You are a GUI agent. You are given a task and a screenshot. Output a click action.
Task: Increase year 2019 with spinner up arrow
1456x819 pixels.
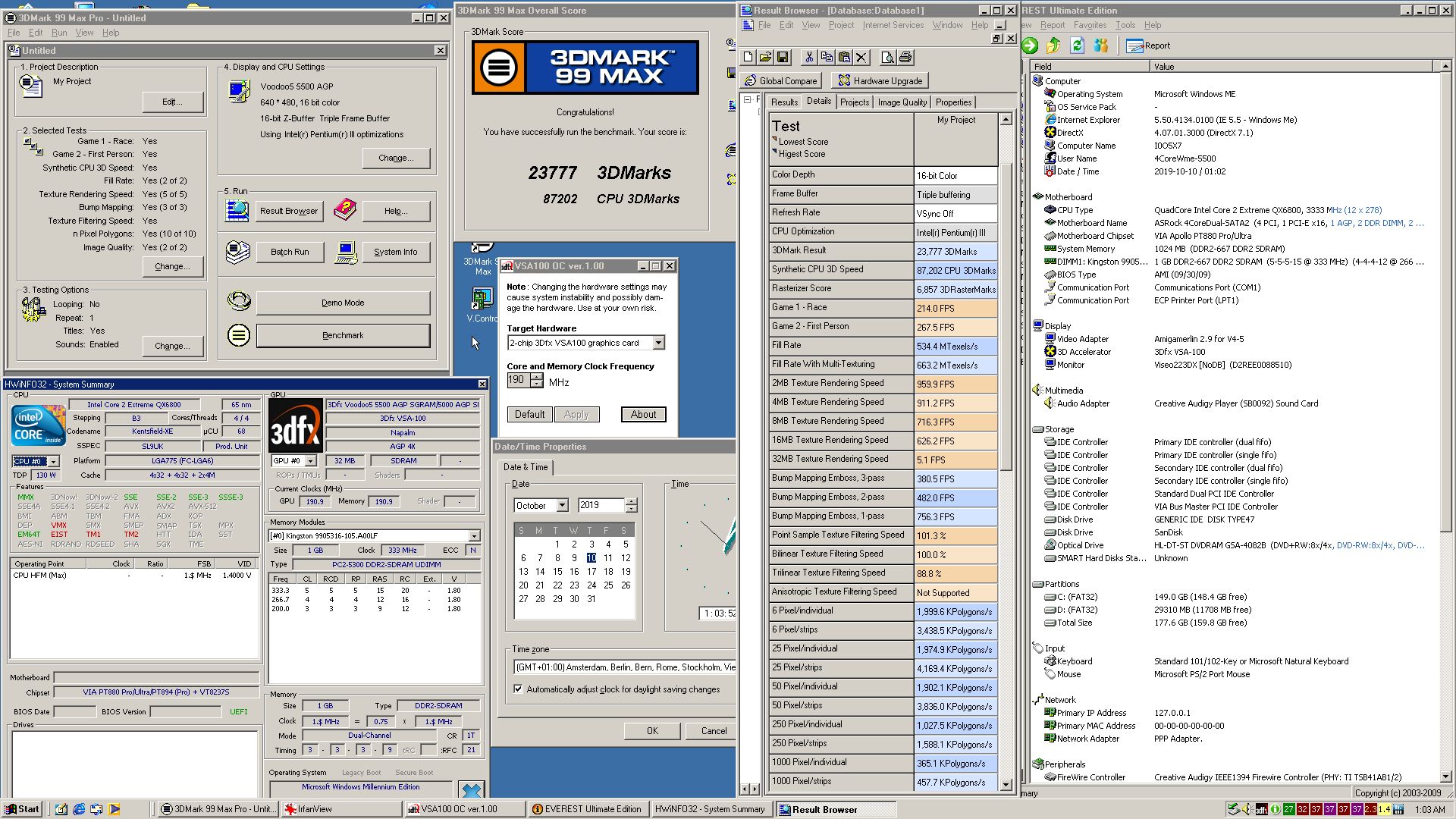coord(632,501)
